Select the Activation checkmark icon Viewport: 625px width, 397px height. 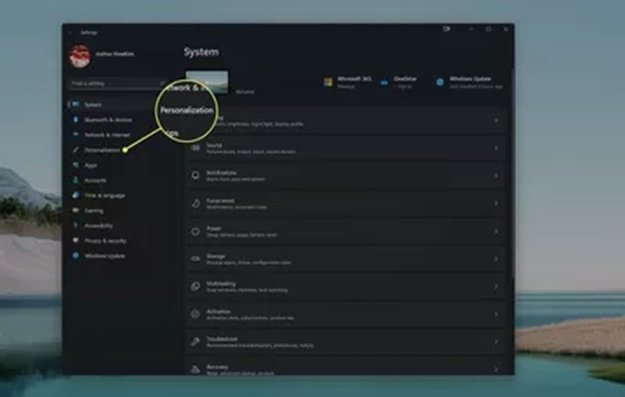pyautogui.click(x=195, y=314)
